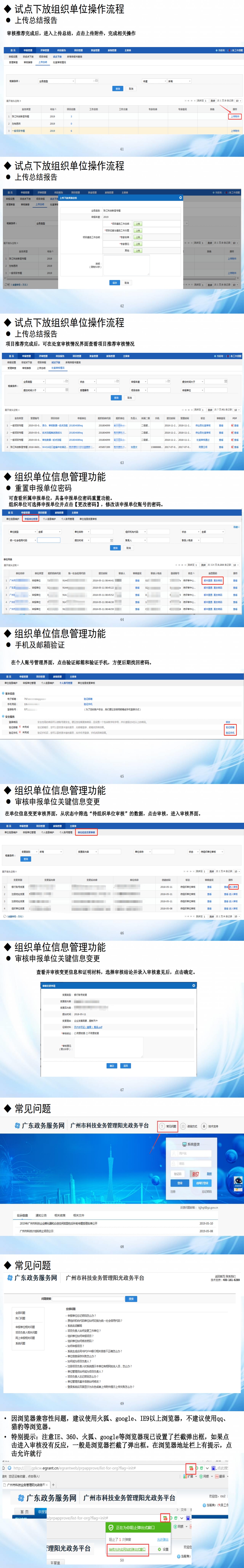Close the review dialog on slide 47
Viewport: 244px width, 1568px height.
[194, 985]
